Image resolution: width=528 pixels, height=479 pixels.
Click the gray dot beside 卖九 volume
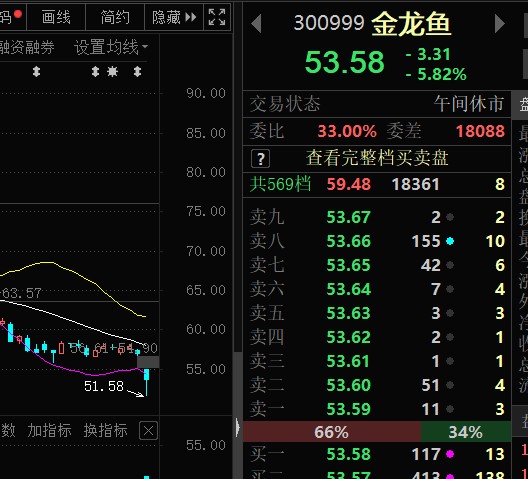pyautogui.click(x=450, y=217)
